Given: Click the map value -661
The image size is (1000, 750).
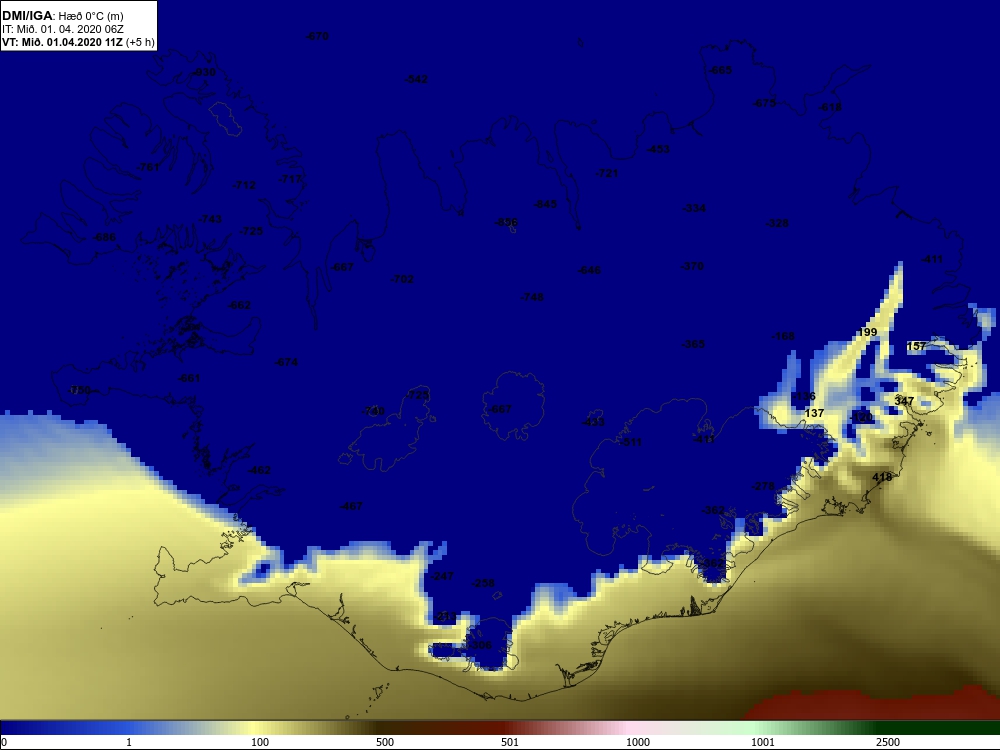Looking at the screenshot, I should click(189, 378).
